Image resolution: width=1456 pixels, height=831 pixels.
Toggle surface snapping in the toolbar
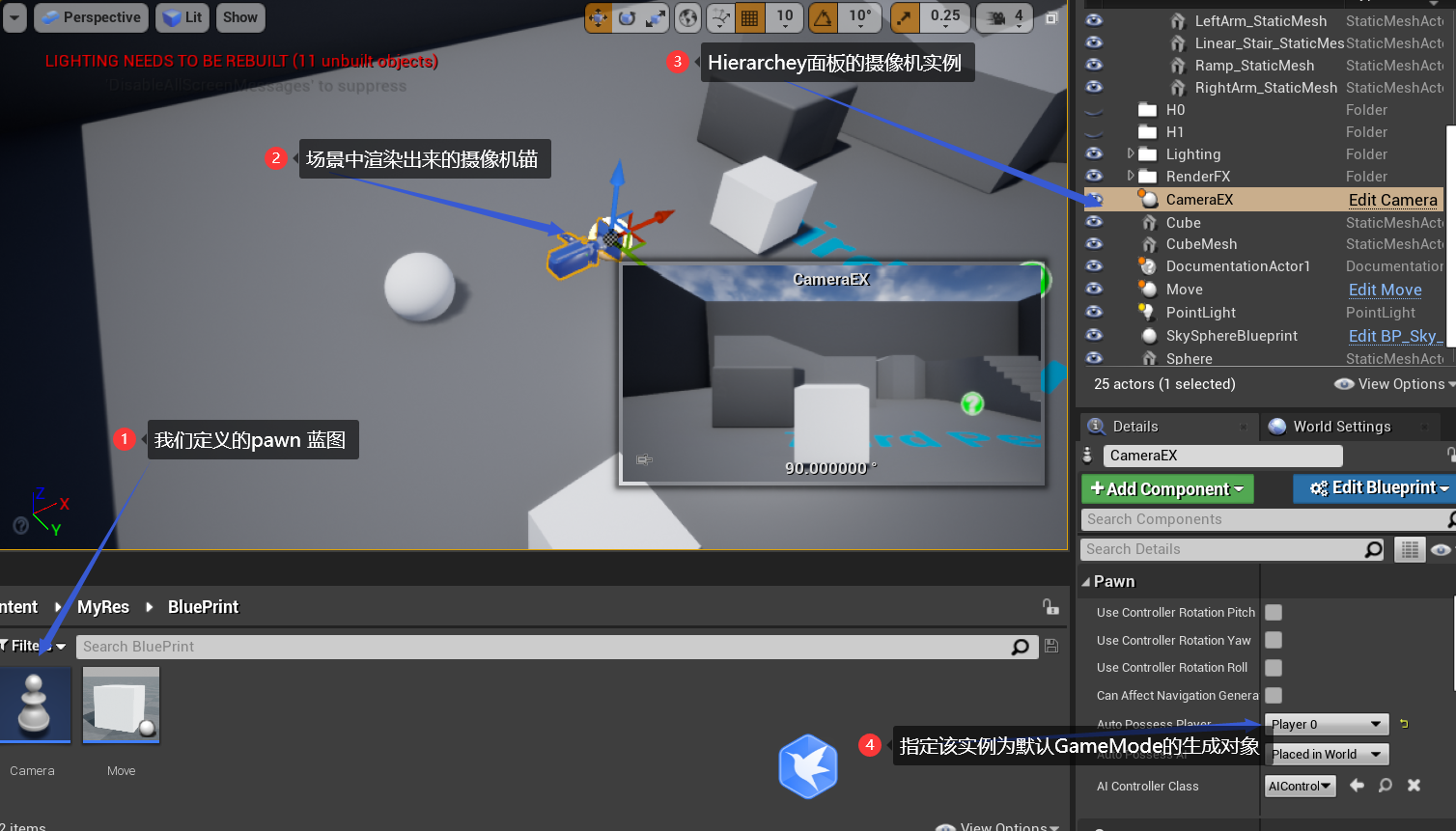point(718,17)
